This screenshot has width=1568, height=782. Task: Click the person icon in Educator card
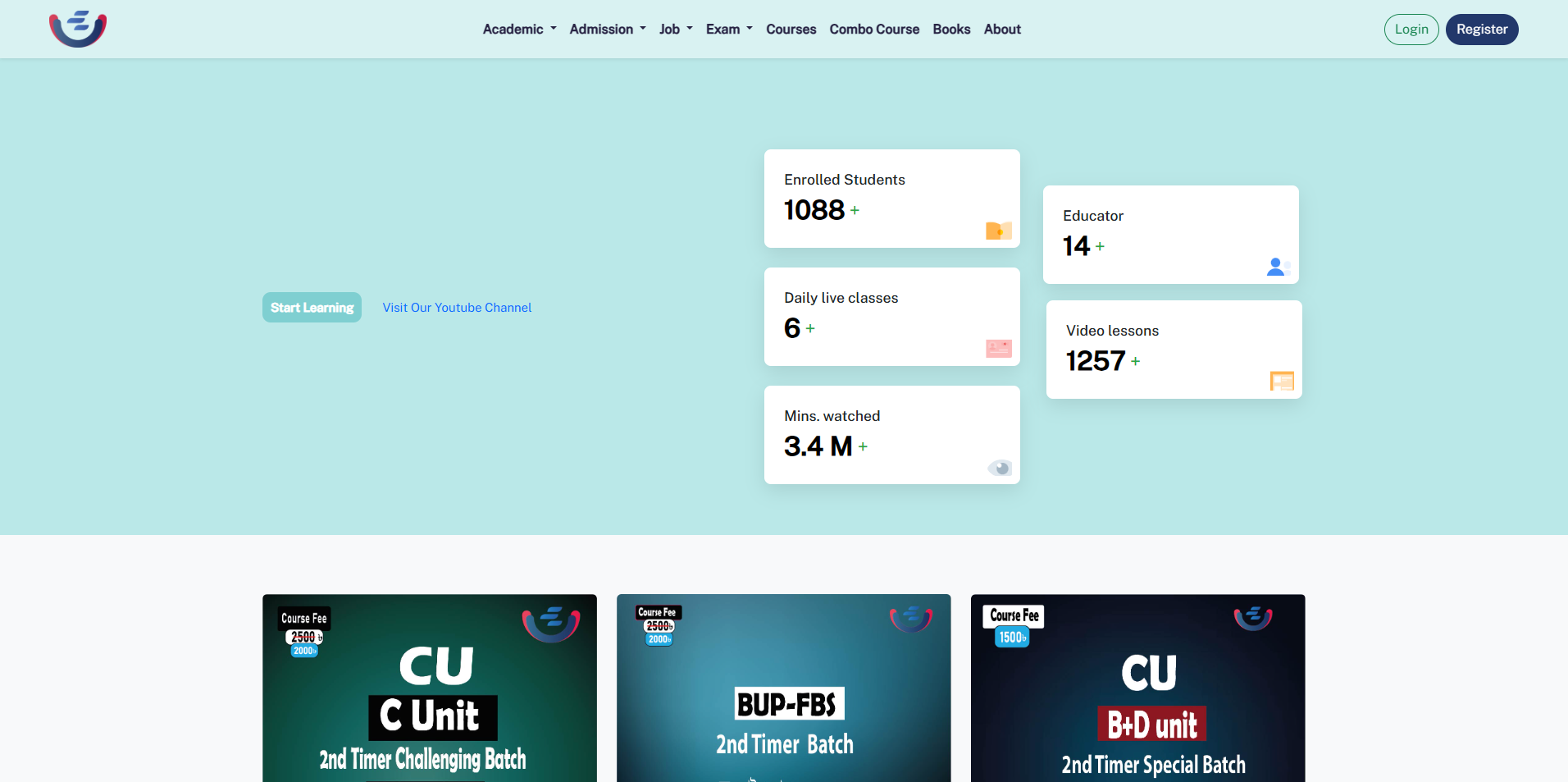point(1278,267)
